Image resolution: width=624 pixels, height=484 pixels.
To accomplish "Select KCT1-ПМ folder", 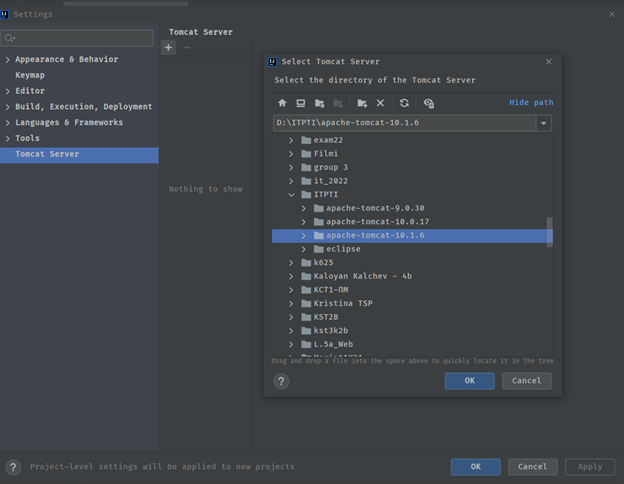I will (x=331, y=290).
